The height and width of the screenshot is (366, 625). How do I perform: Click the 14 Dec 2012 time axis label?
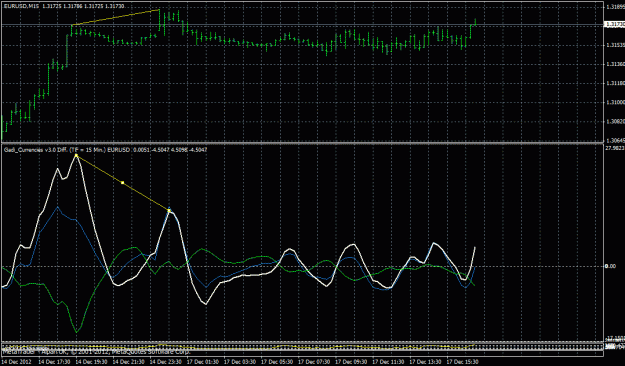(x=17, y=362)
